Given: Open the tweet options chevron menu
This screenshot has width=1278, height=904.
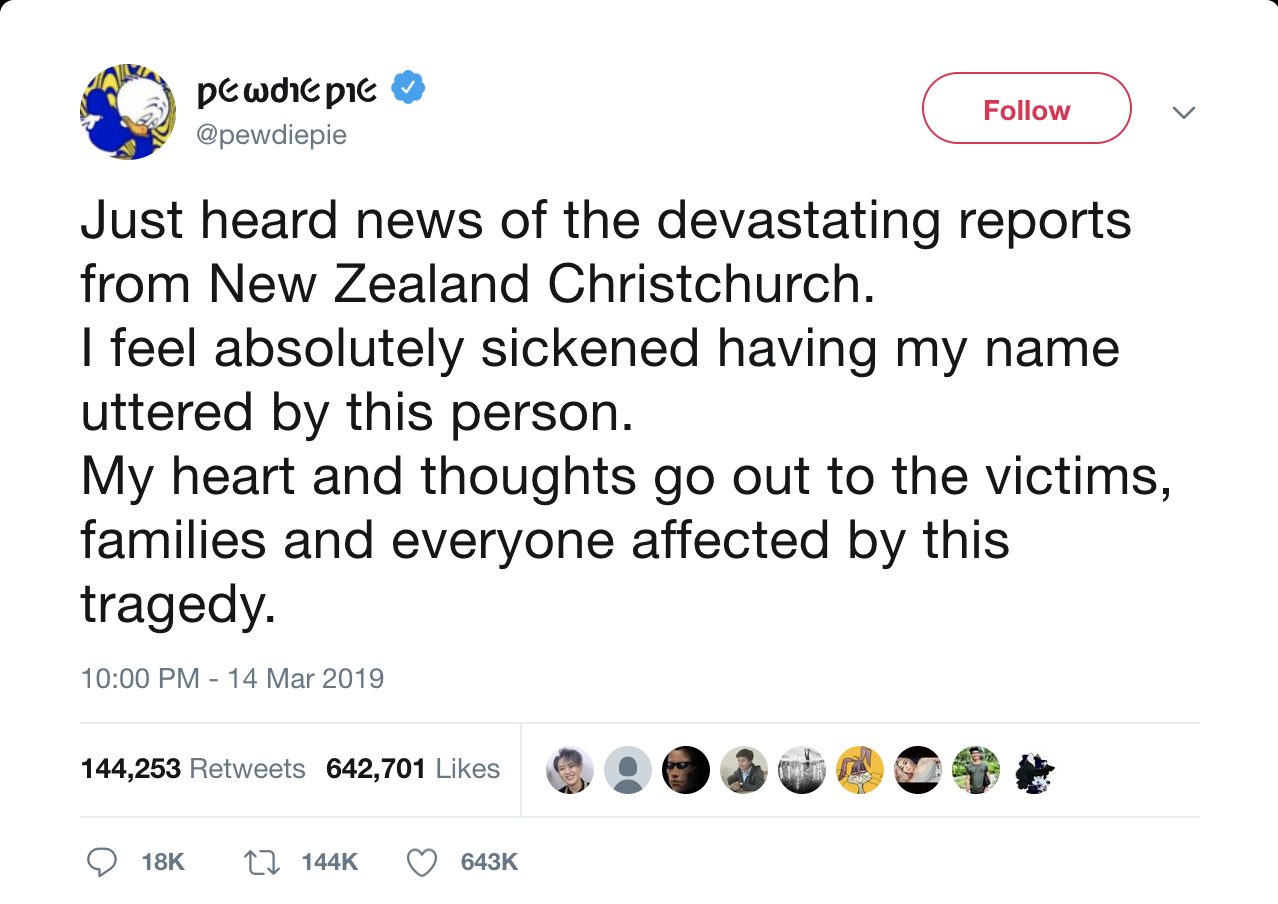Looking at the screenshot, I should [1183, 112].
